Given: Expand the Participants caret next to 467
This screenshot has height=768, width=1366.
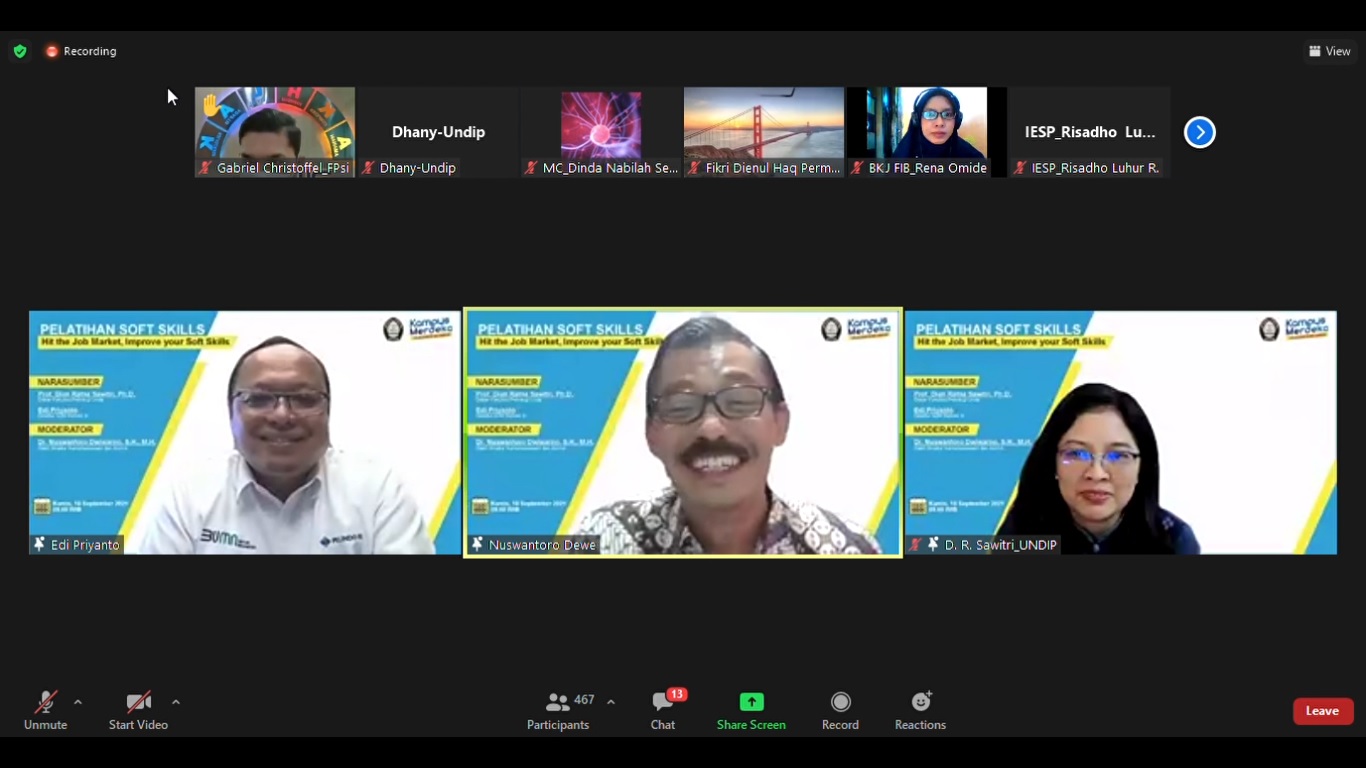Looking at the screenshot, I should pyautogui.click(x=609, y=700).
